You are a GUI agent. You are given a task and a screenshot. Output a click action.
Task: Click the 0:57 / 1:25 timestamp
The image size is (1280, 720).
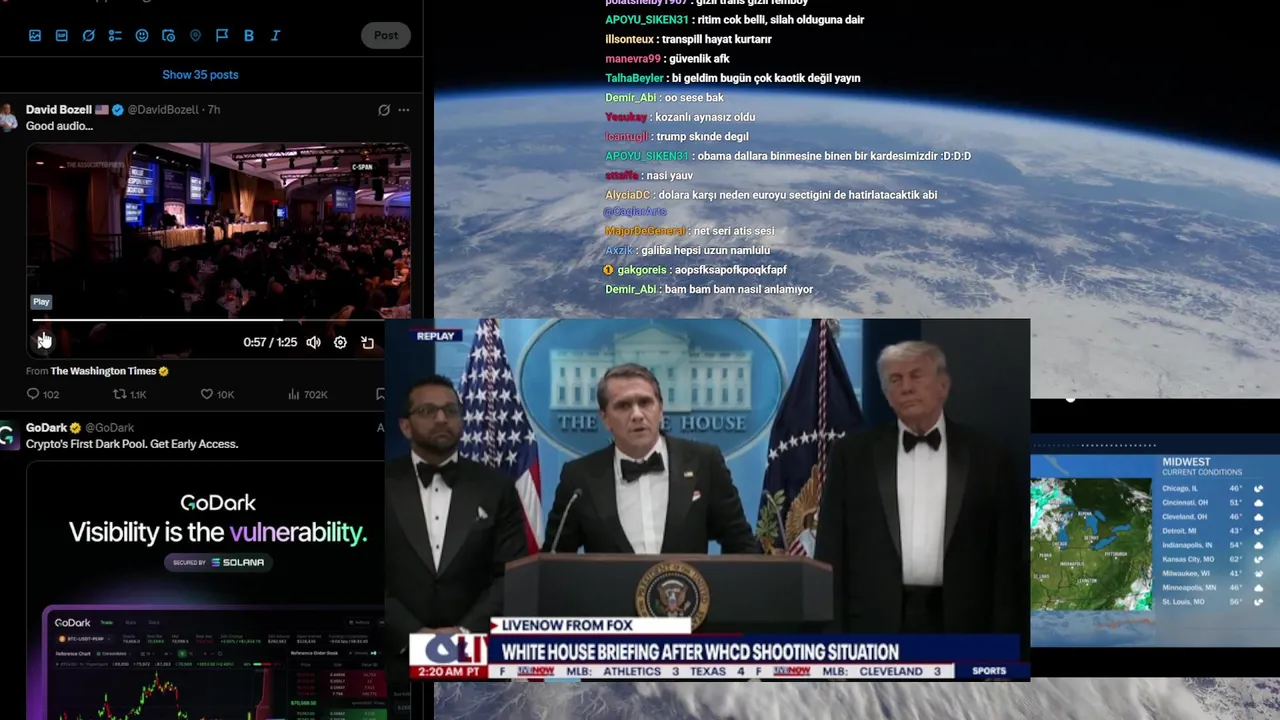click(x=270, y=342)
